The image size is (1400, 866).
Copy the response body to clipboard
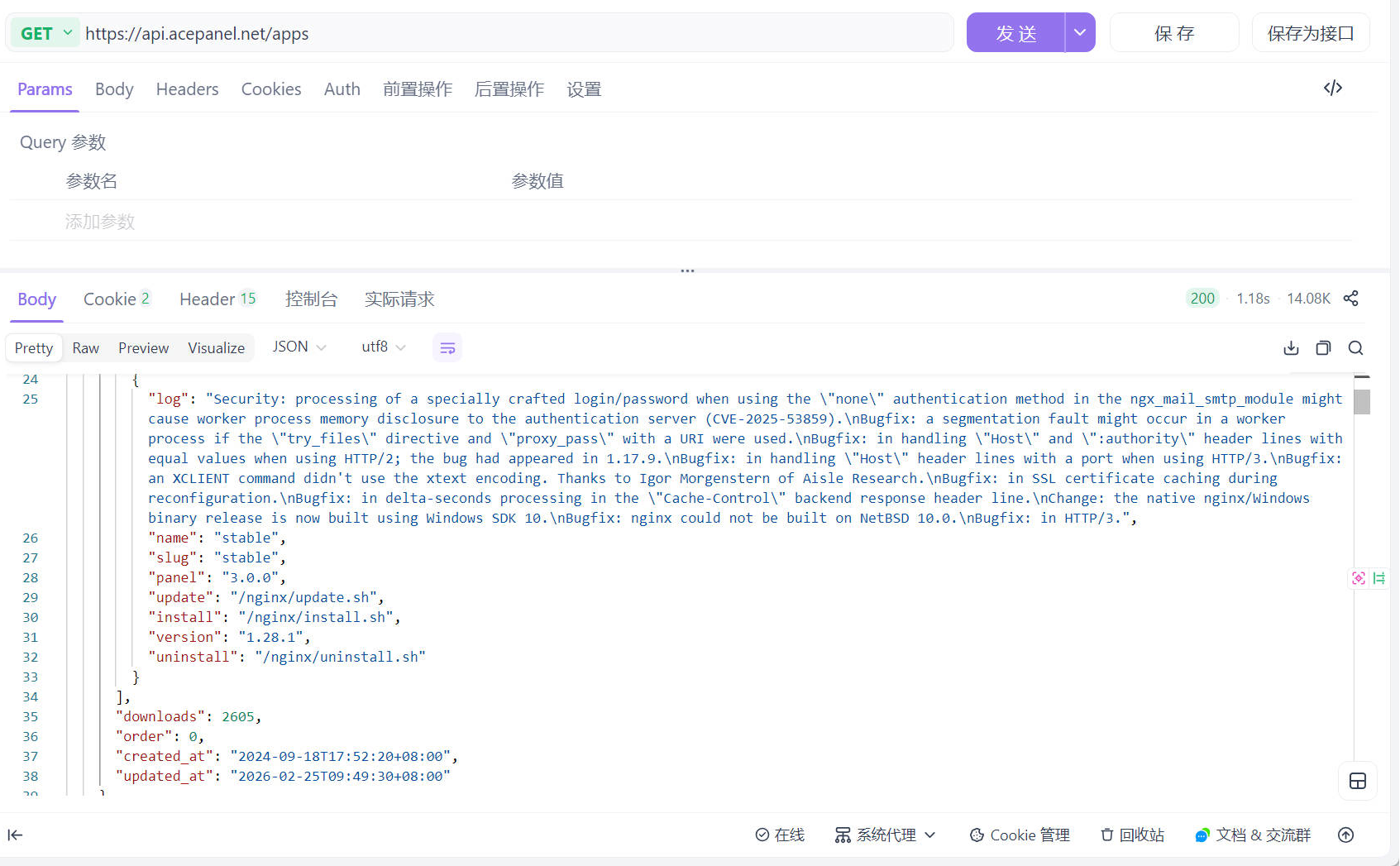point(1323,348)
